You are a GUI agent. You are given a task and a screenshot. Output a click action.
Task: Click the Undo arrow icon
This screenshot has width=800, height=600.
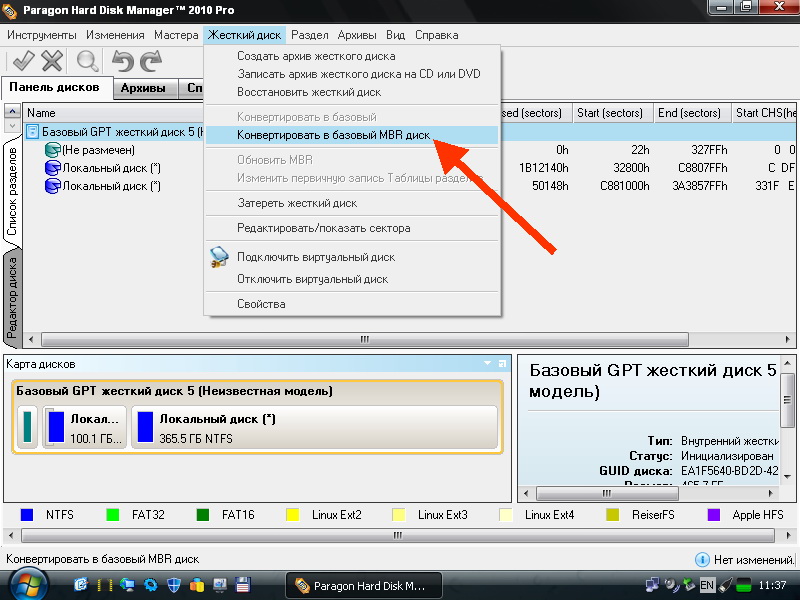(123, 61)
